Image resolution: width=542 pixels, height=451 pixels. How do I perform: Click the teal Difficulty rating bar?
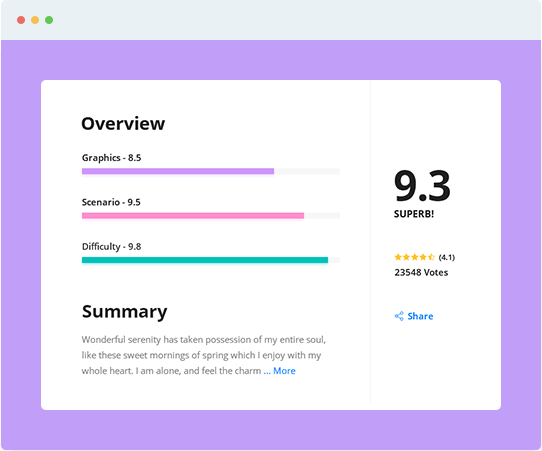pyautogui.click(x=205, y=260)
